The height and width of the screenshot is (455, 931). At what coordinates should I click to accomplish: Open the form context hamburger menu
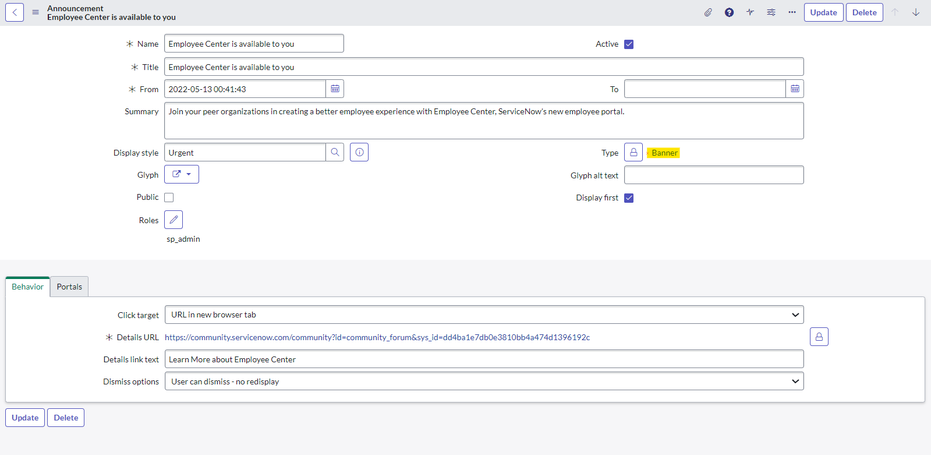(x=35, y=12)
